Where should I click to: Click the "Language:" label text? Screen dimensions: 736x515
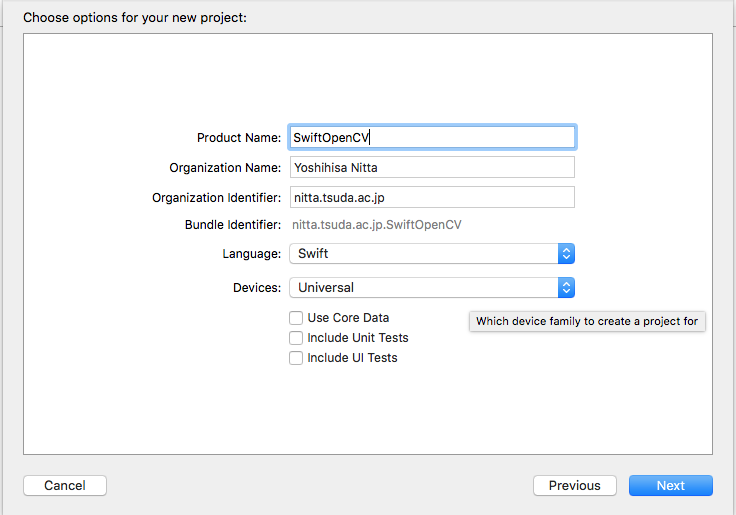(x=251, y=255)
